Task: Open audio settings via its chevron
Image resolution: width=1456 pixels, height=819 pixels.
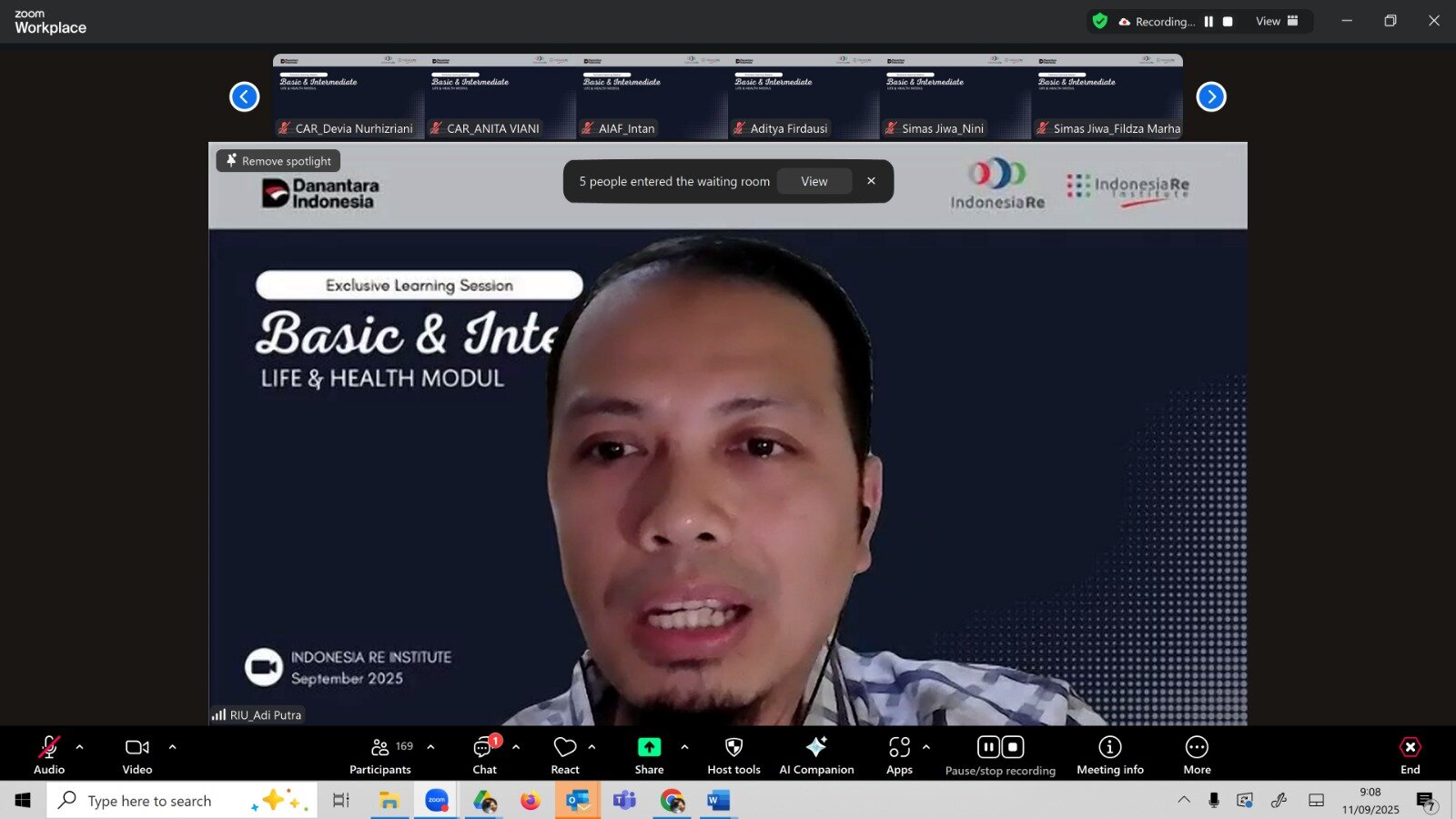Action: pos(80,746)
